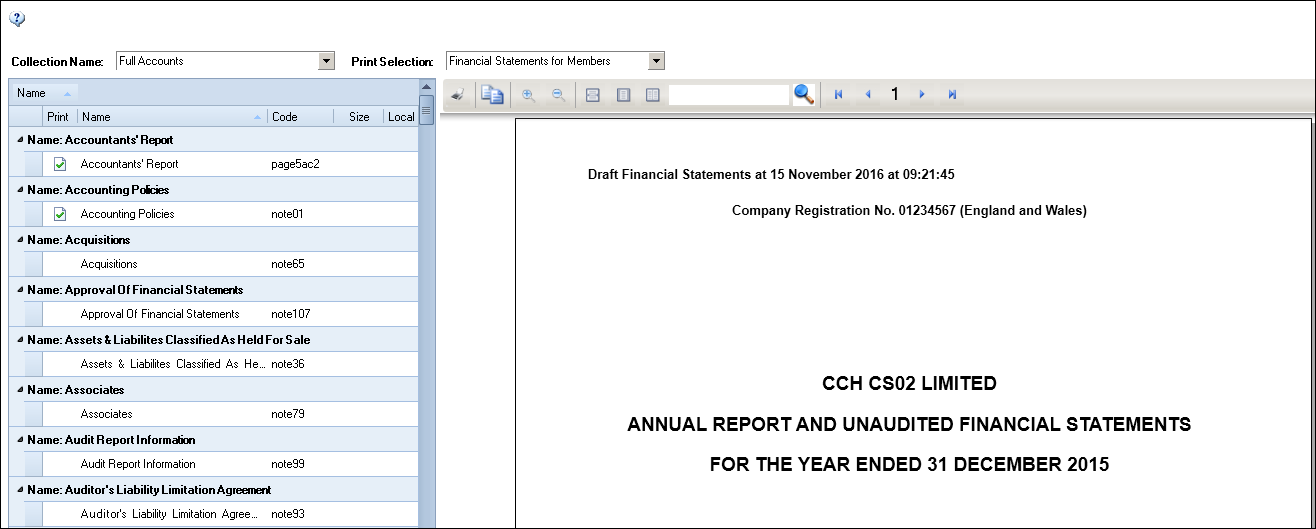Zoom out of the preview
This screenshot has height=529, width=1316.
pos(558,95)
